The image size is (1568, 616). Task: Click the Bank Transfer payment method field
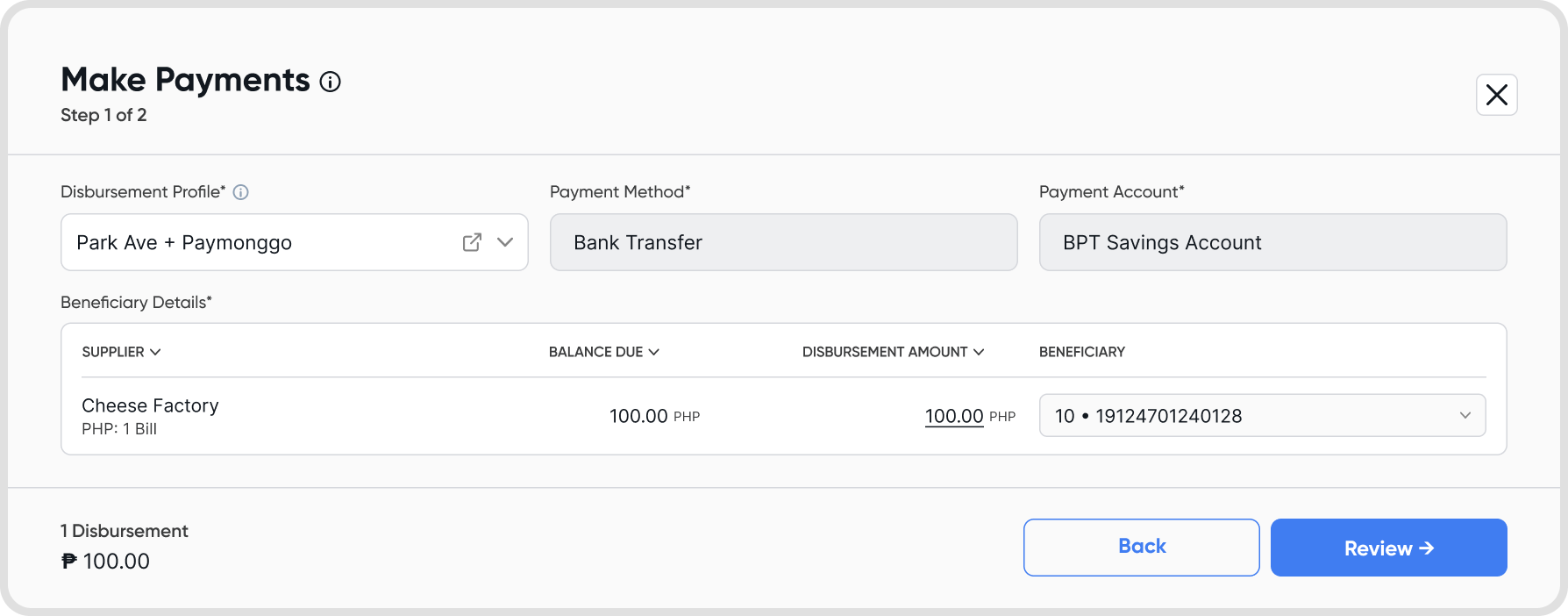click(x=783, y=242)
